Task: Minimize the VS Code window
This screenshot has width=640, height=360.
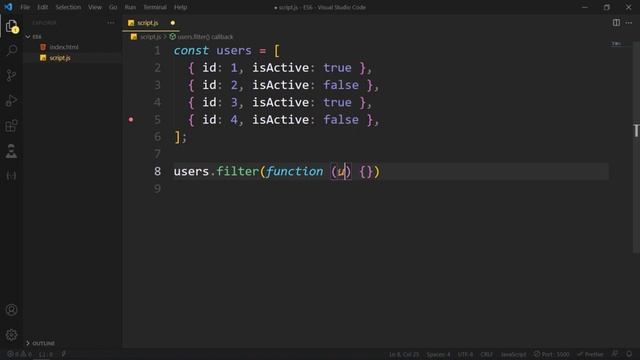Action: (x=584, y=7)
